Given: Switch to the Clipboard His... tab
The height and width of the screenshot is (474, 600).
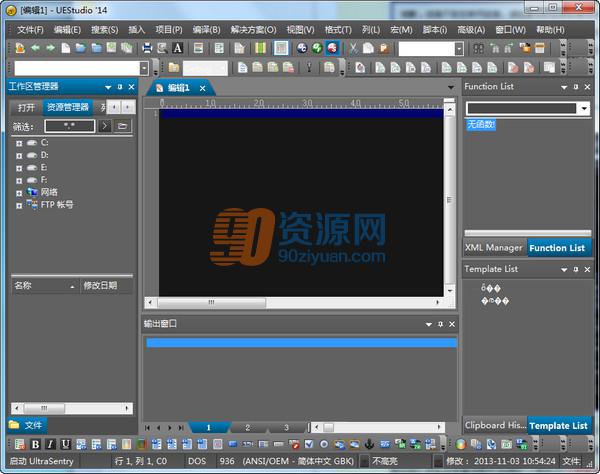Looking at the screenshot, I should [495, 425].
